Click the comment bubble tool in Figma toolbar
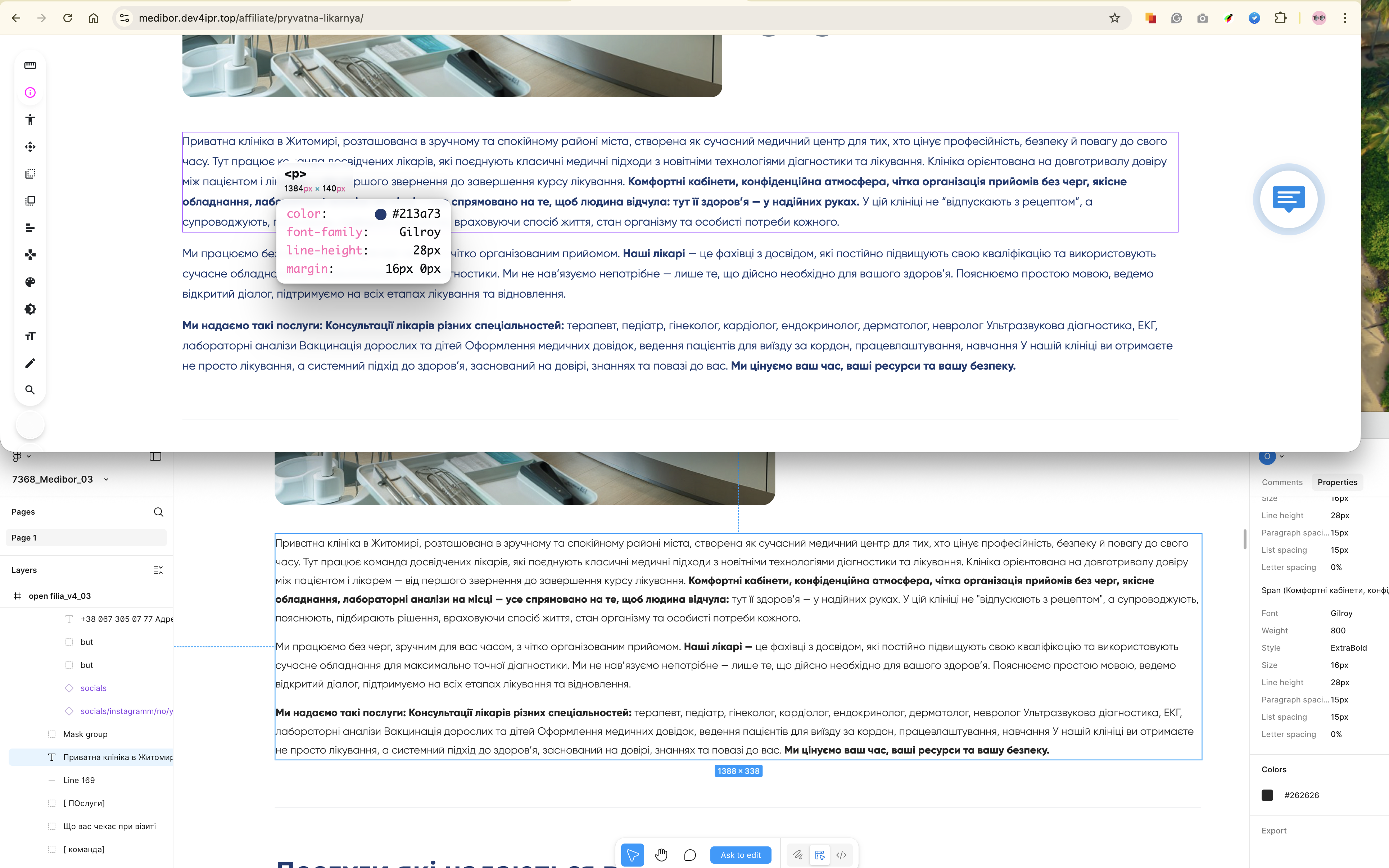 [x=690, y=855]
